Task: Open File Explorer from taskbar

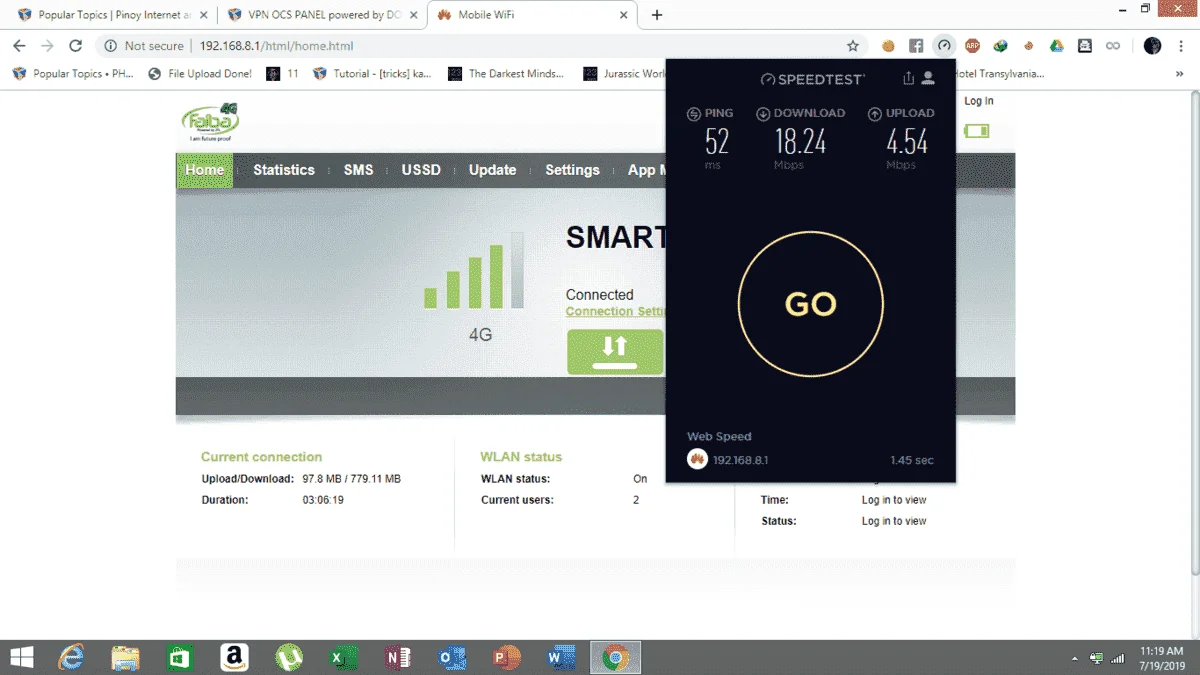Action: pos(125,657)
